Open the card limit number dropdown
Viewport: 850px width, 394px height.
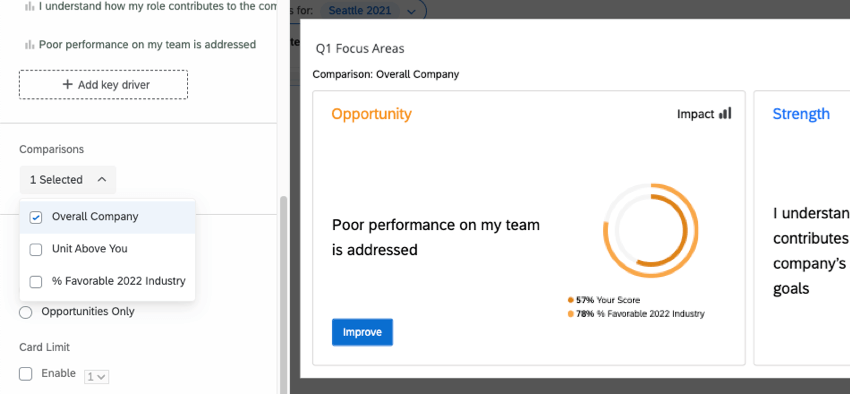[x=96, y=377]
